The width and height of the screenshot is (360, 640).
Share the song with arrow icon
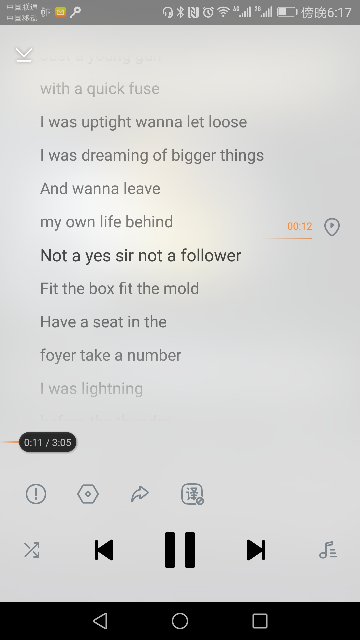click(140, 494)
